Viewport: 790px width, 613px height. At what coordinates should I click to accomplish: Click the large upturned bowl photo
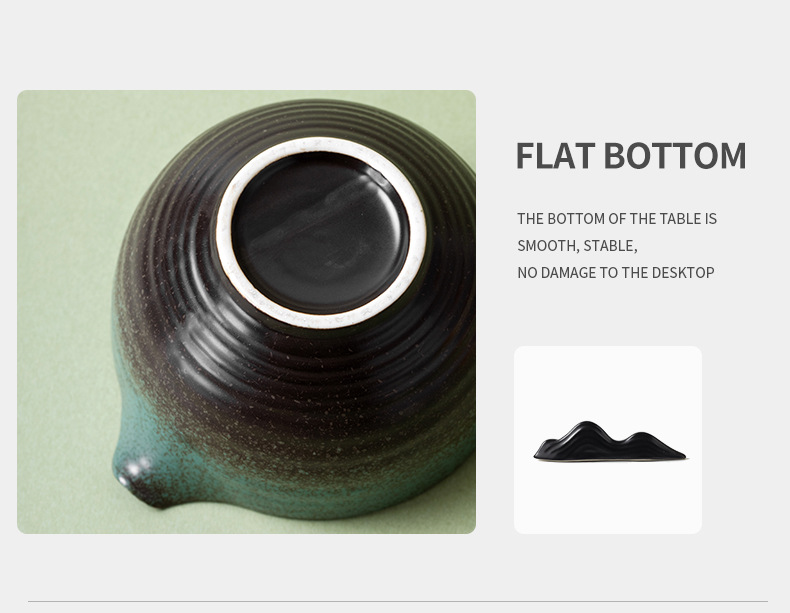pos(246,312)
